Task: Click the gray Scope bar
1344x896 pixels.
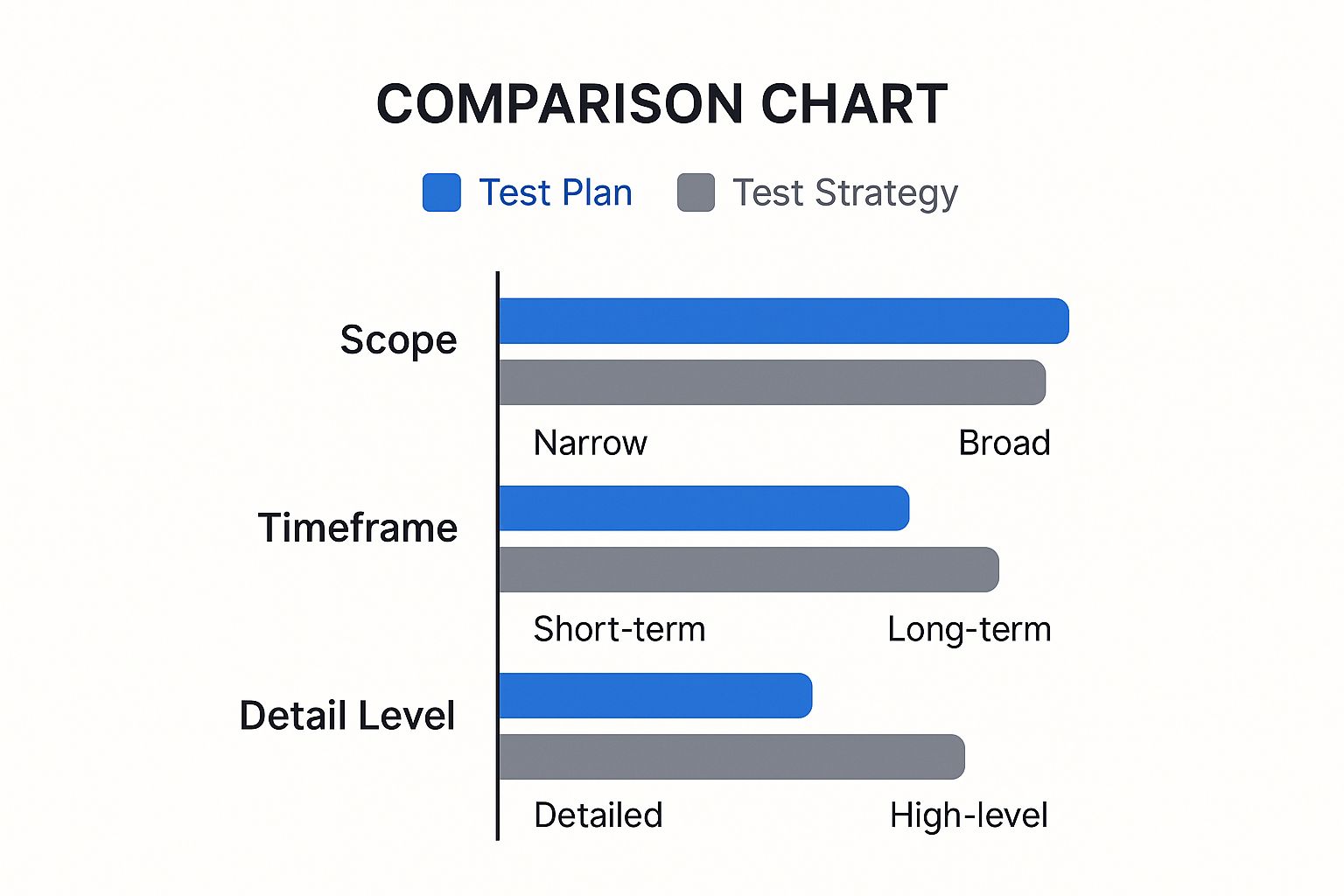Action: [x=773, y=382]
